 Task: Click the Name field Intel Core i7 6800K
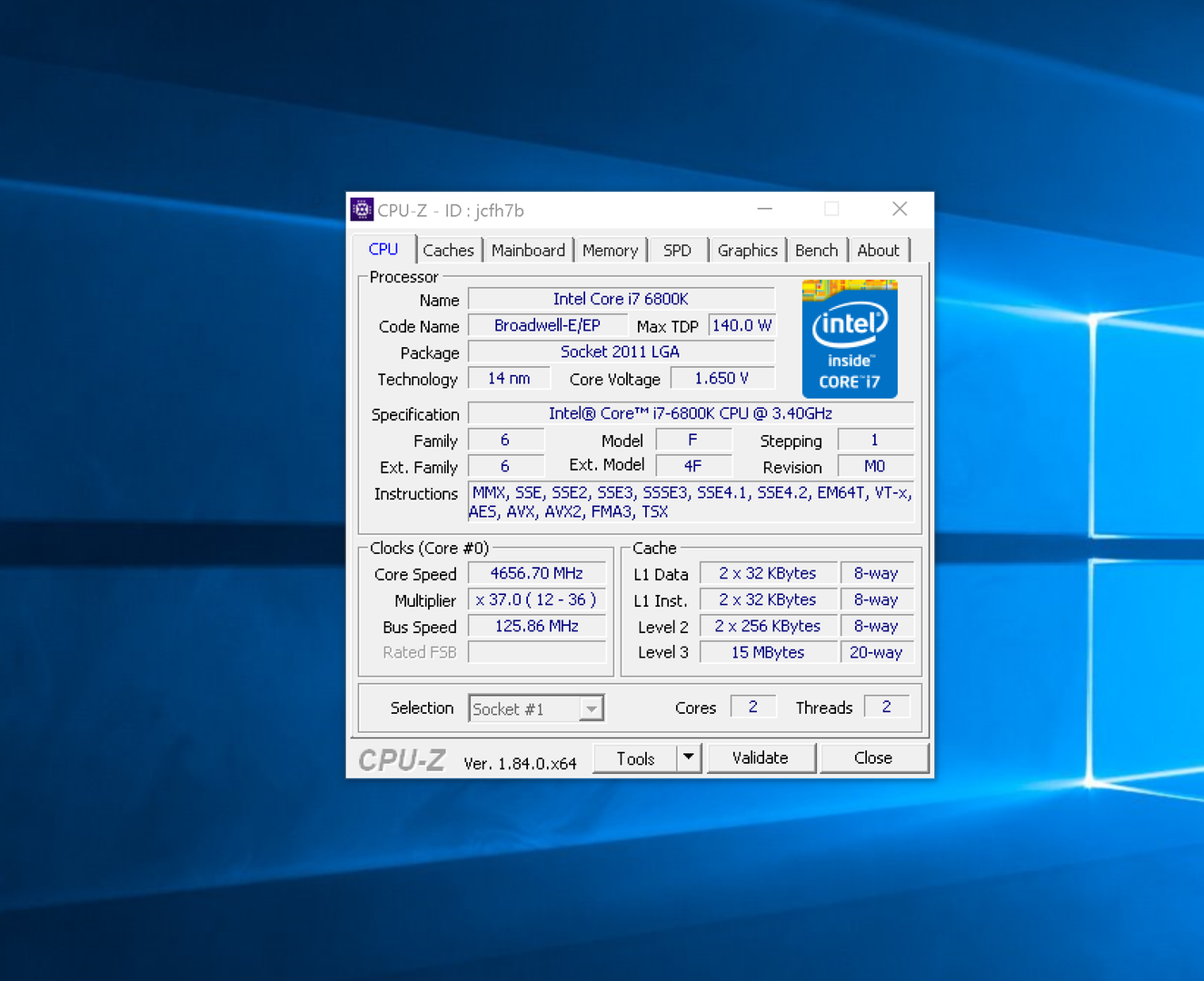(621, 299)
